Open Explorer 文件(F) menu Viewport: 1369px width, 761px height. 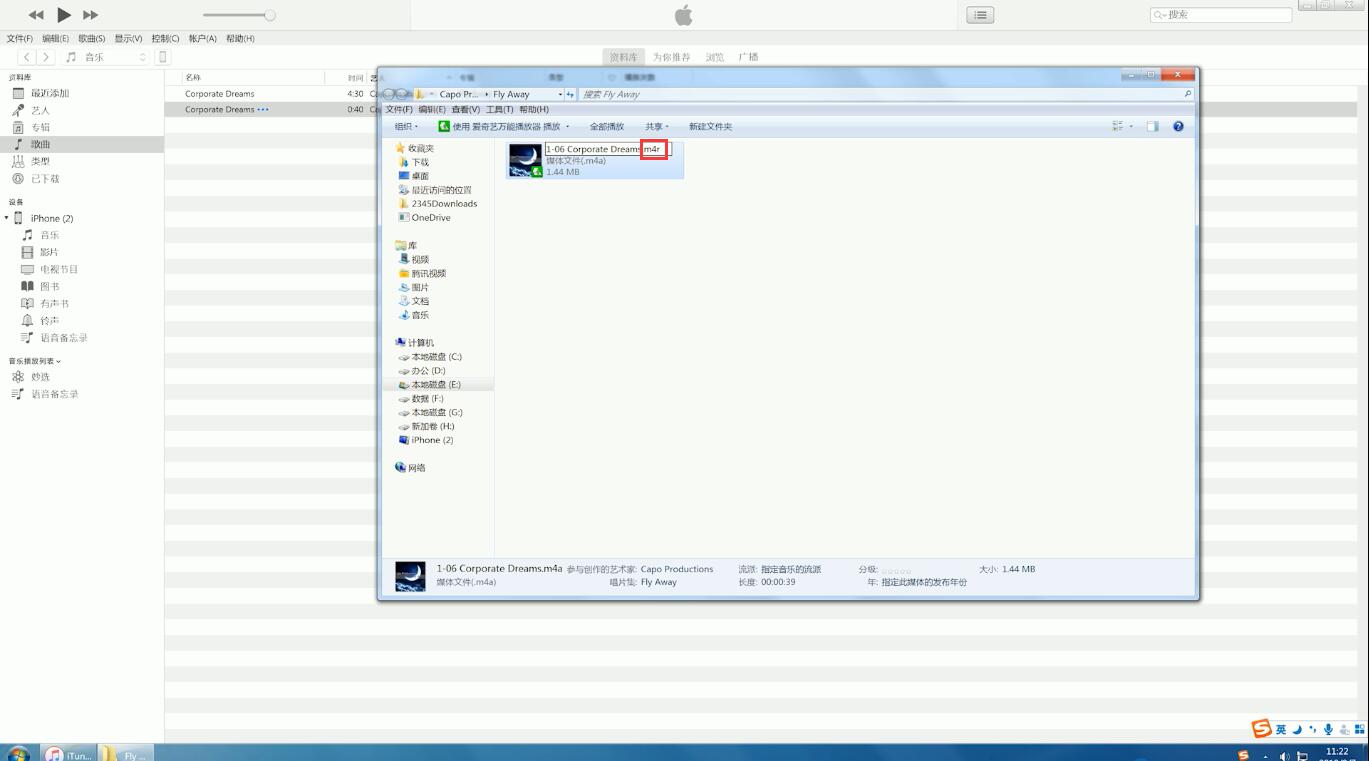tap(399, 110)
